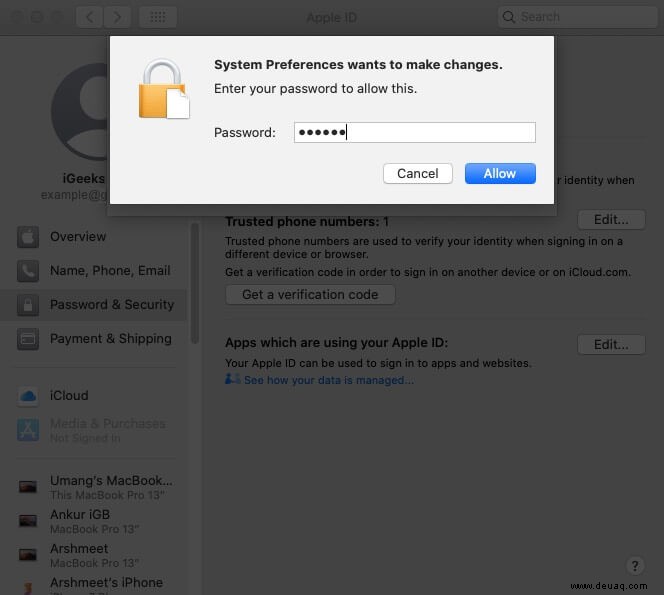Cancel the password dialog
Viewport: 664px width, 595px height.
(x=418, y=174)
